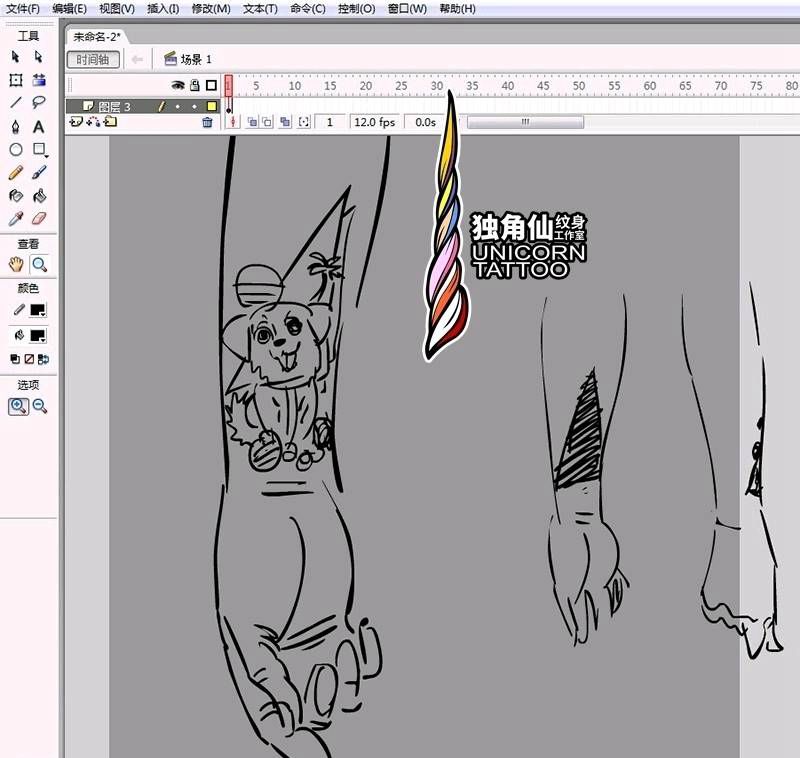Open the 修改(M) menu

click(210, 9)
